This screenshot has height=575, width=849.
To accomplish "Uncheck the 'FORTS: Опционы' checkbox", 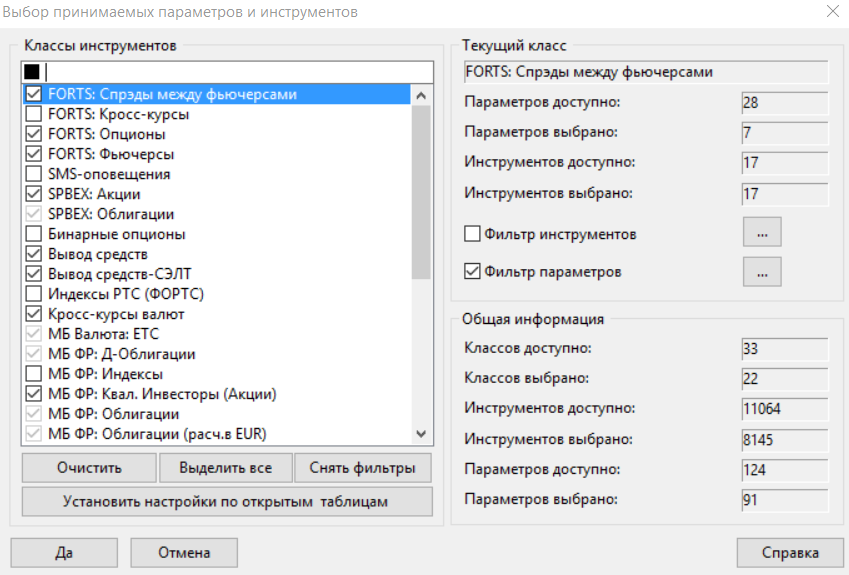I will (33, 134).
